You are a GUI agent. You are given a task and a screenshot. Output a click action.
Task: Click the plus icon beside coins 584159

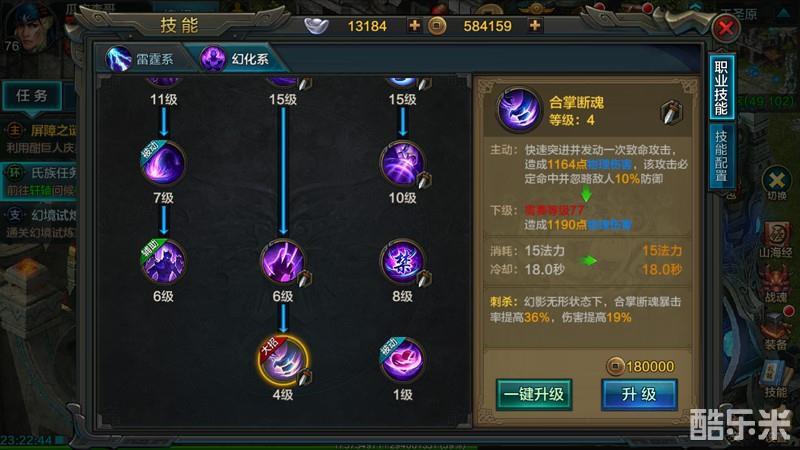point(535,25)
